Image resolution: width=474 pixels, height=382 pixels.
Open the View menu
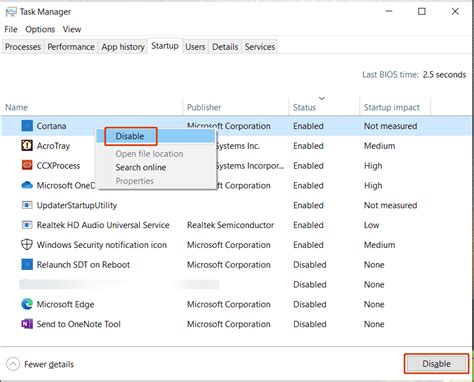click(x=72, y=29)
